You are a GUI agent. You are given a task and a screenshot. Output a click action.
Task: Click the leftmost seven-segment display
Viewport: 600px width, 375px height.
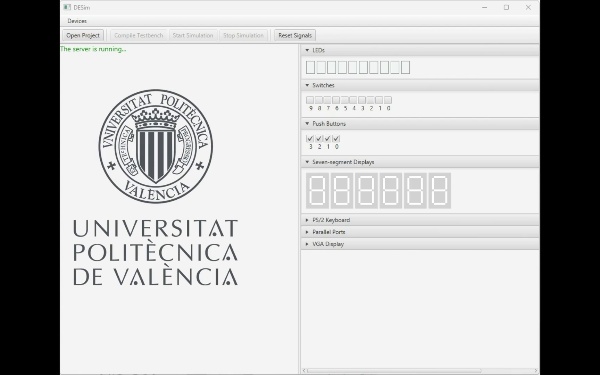318,191
